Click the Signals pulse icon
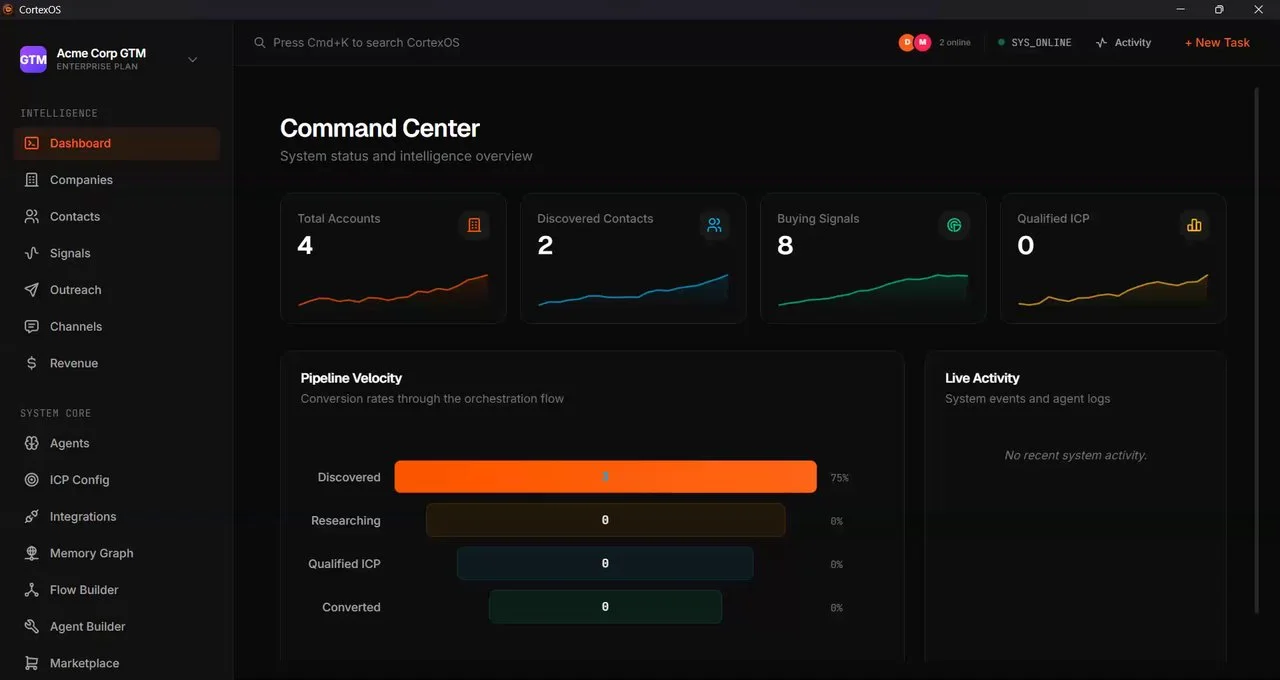Viewport: 1280px width, 680px height. (x=31, y=253)
